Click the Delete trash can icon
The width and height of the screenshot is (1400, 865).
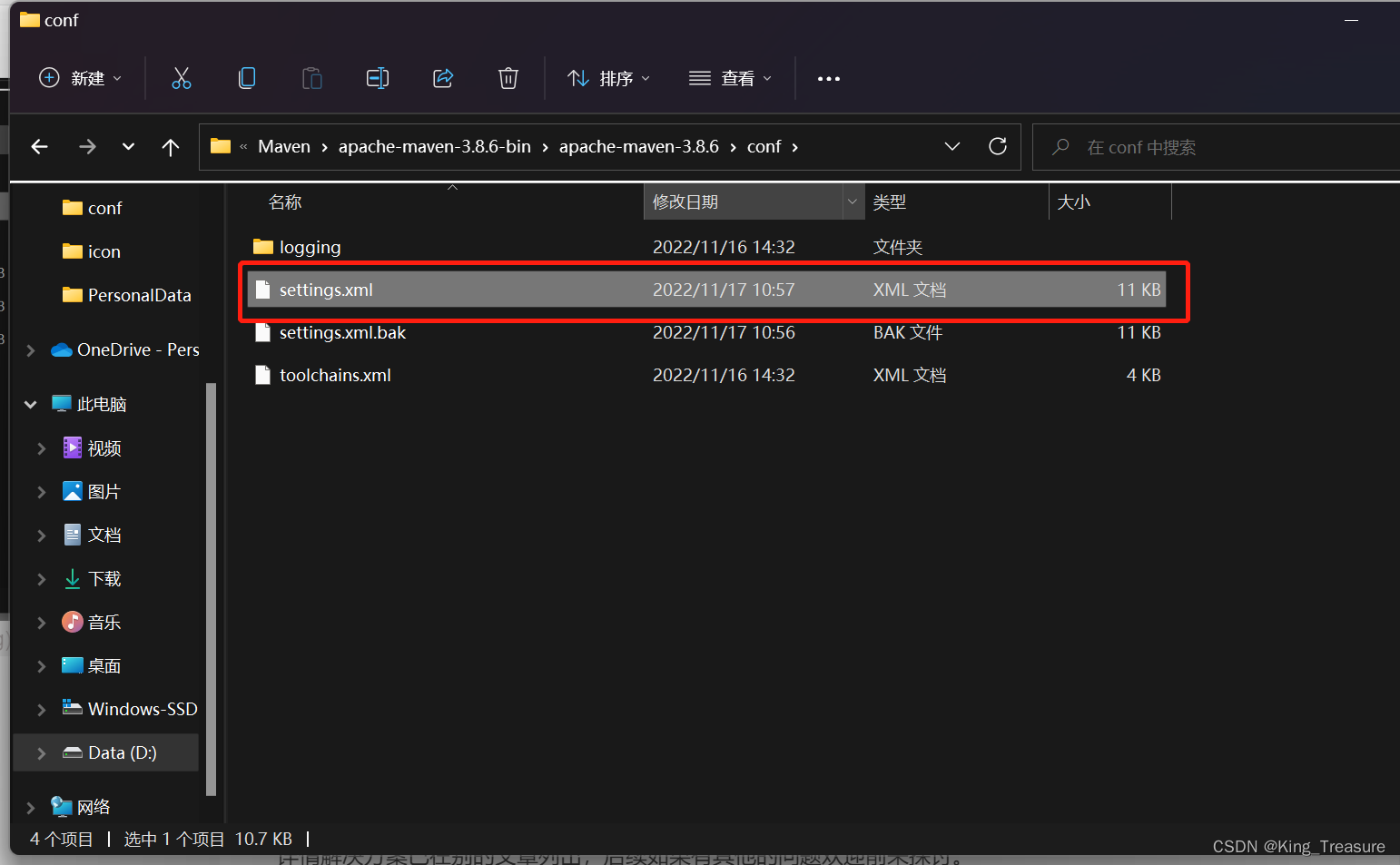click(508, 78)
